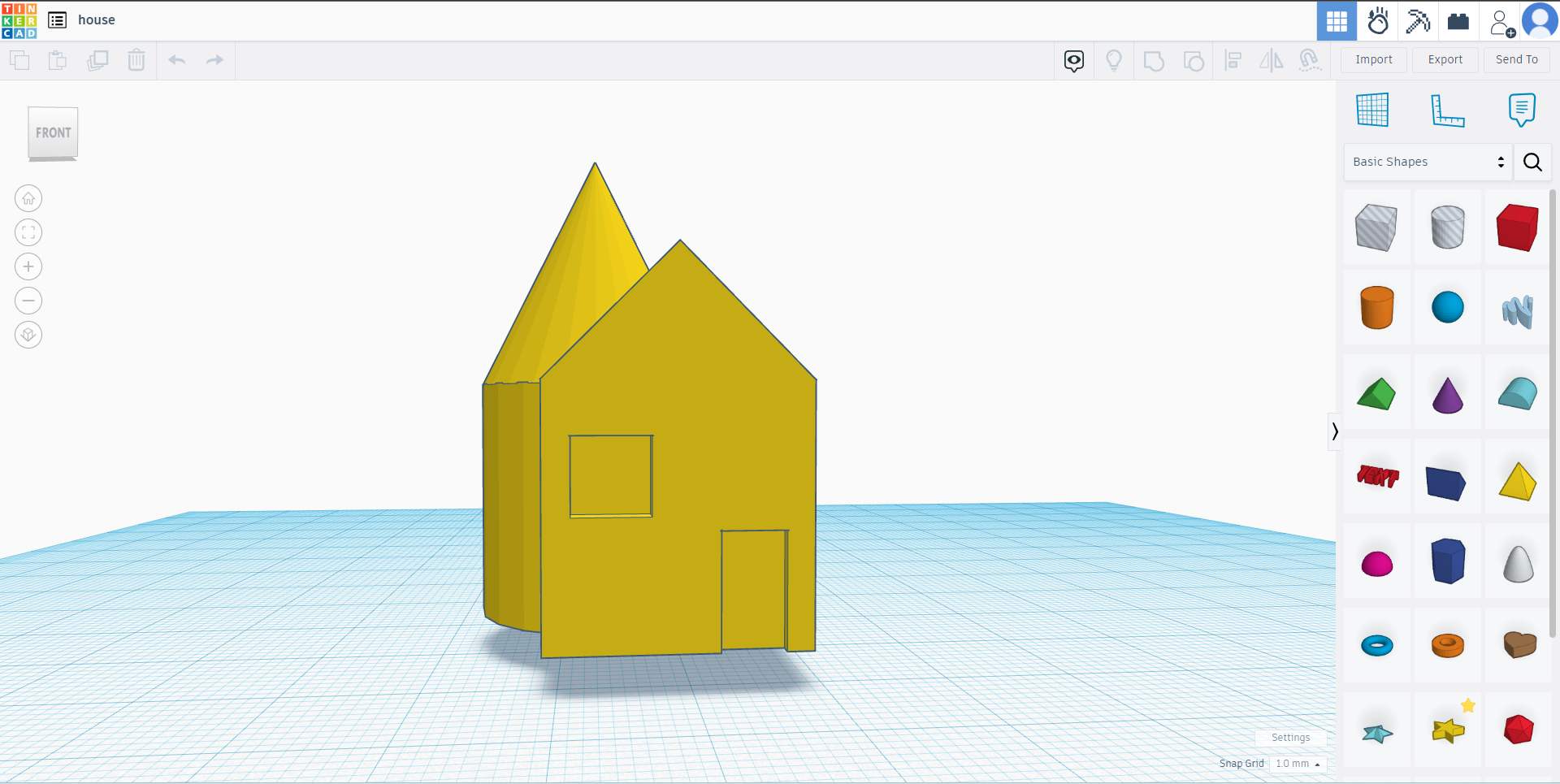The width and height of the screenshot is (1560, 784).
Task: Select the red Icosahedron shape
Action: [1517, 730]
